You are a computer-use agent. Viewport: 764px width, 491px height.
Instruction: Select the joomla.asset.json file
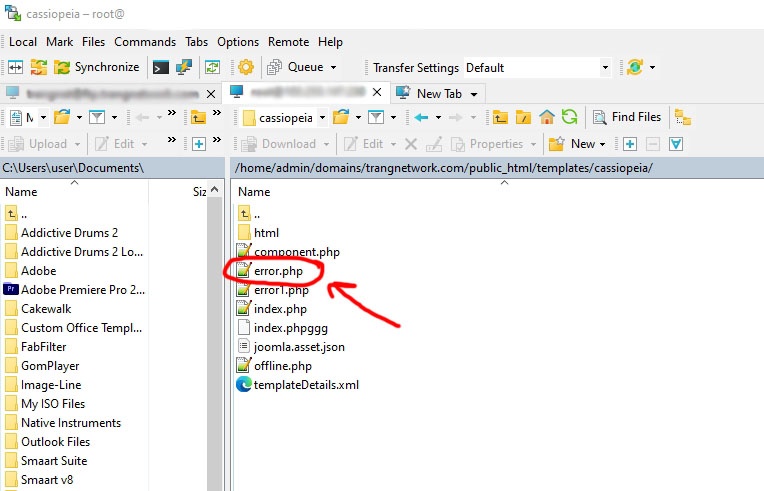click(299, 347)
